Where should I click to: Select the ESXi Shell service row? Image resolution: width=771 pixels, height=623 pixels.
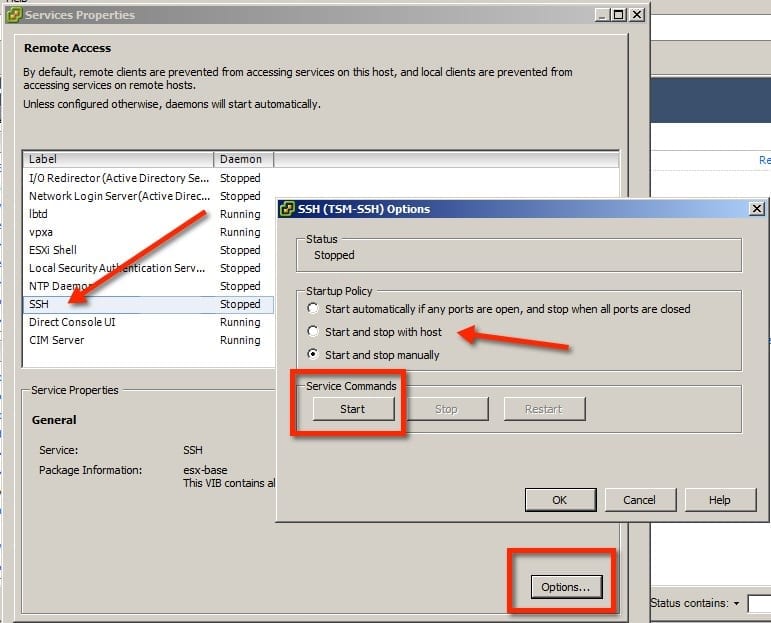(x=148, y=250)
